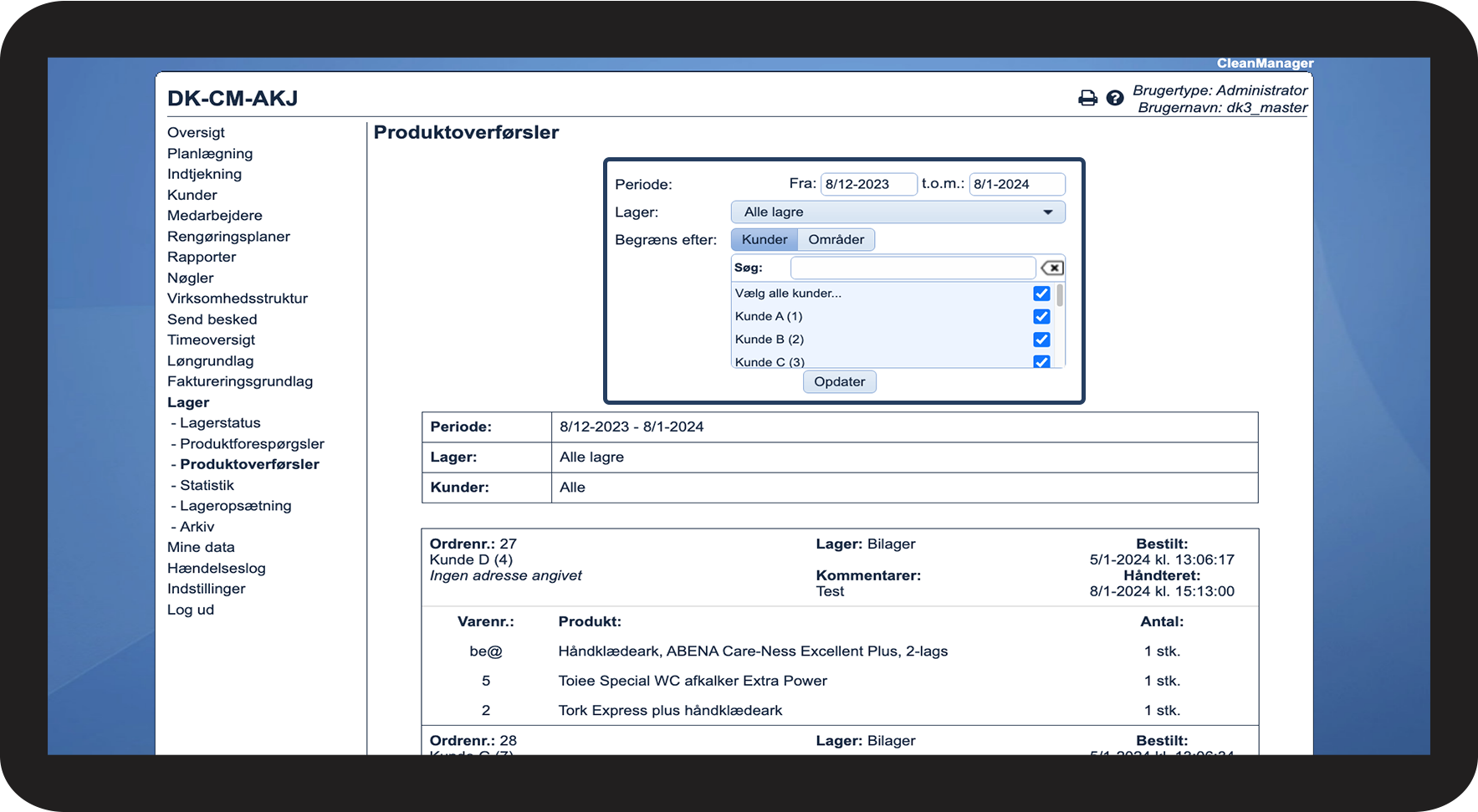Open the Statistik submenu link

(x=207, y=486)
